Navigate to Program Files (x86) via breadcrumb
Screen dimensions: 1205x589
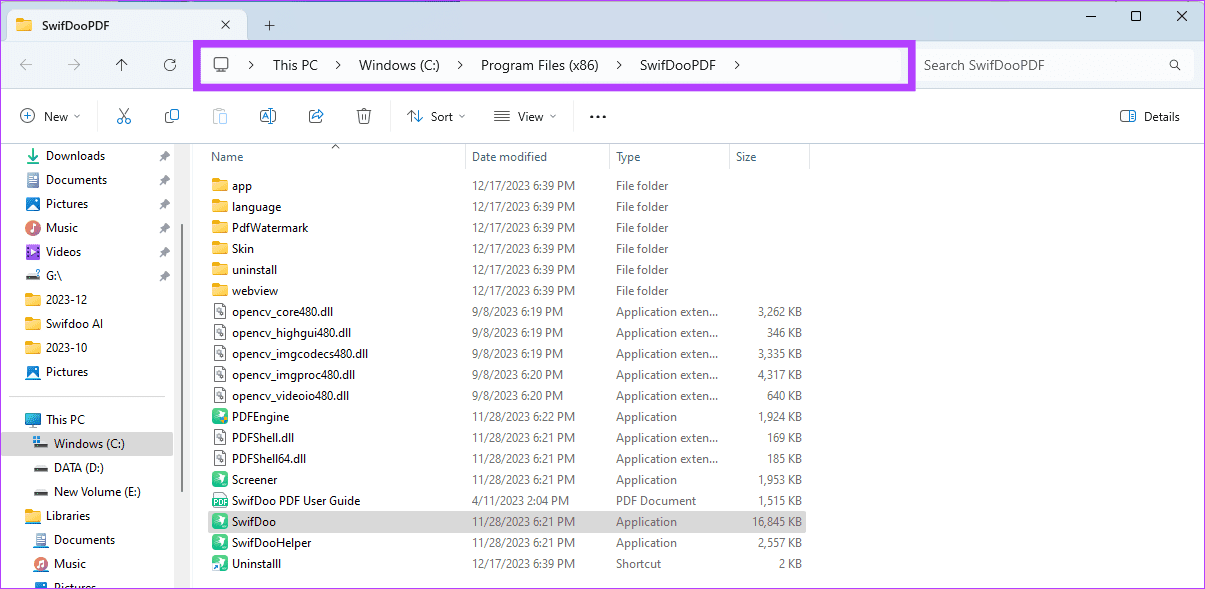540,64
